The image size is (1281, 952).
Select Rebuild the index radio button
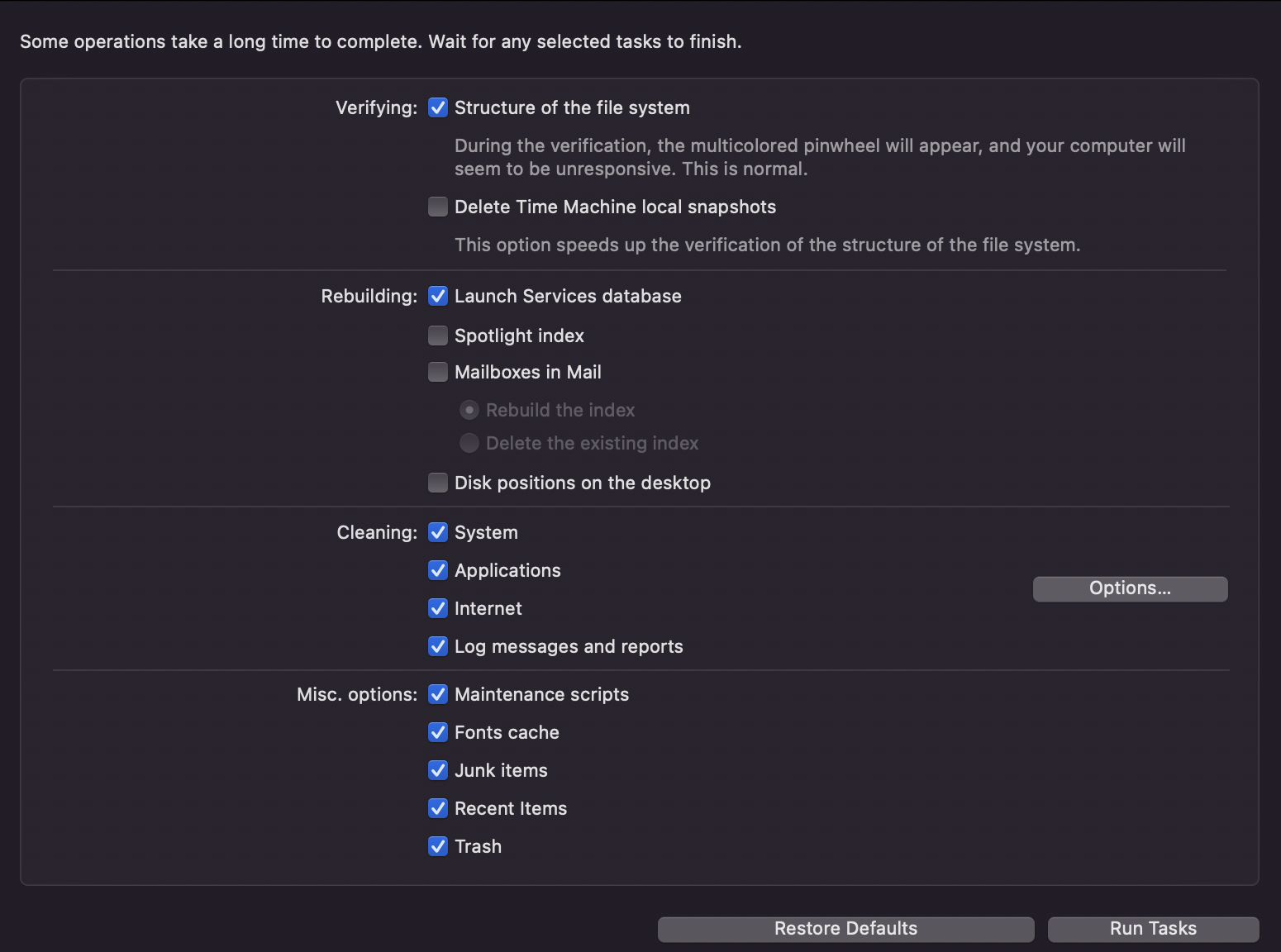coord(469,411)
